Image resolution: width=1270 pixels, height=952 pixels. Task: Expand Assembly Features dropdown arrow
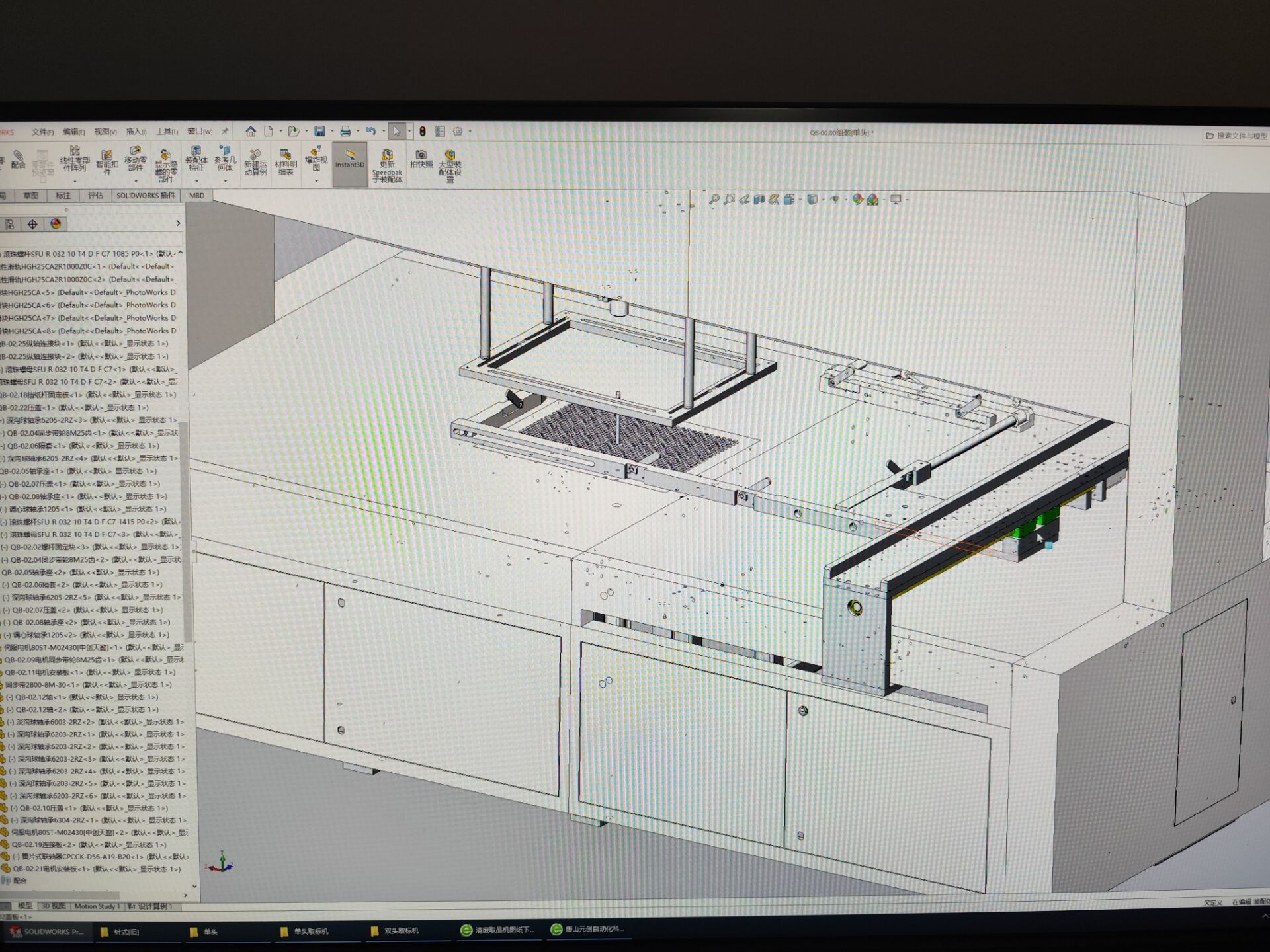[x=196, y=181]
